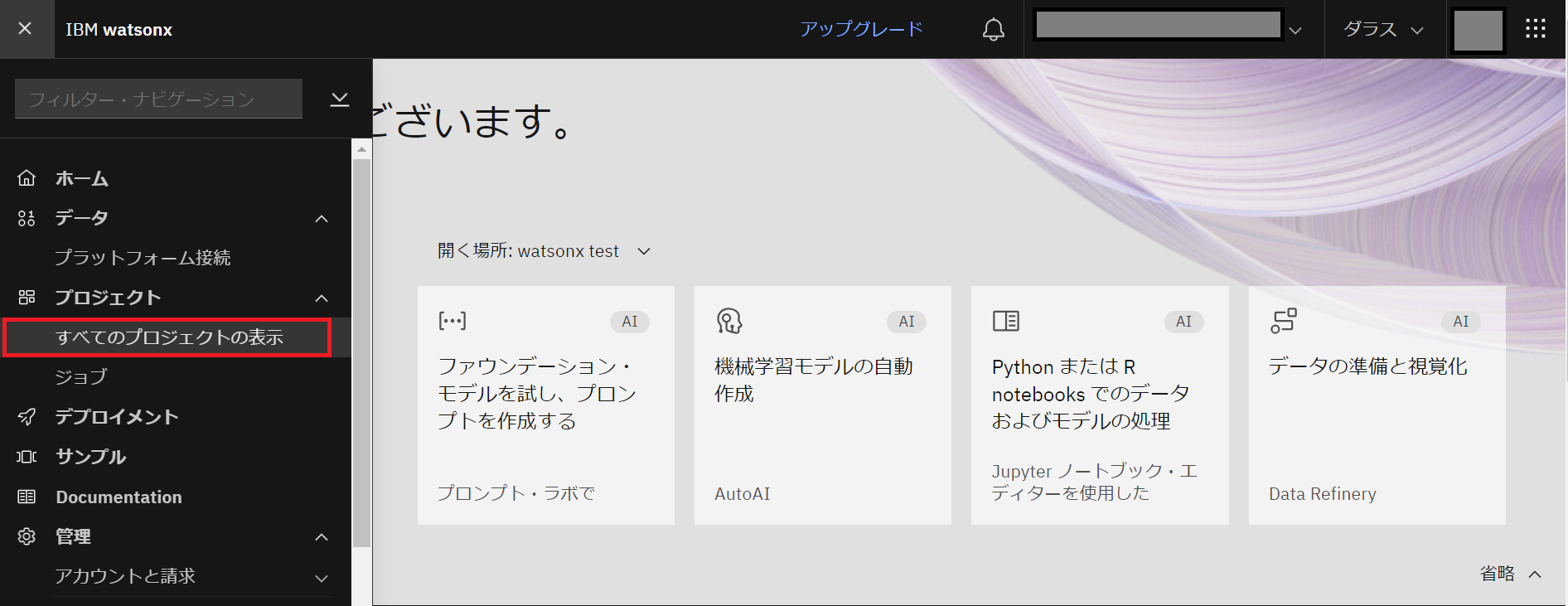The width and height of the screenshot is (1568, 606).
Task: Open the Documentation navigation item
Action: click(x=119, y=497)
